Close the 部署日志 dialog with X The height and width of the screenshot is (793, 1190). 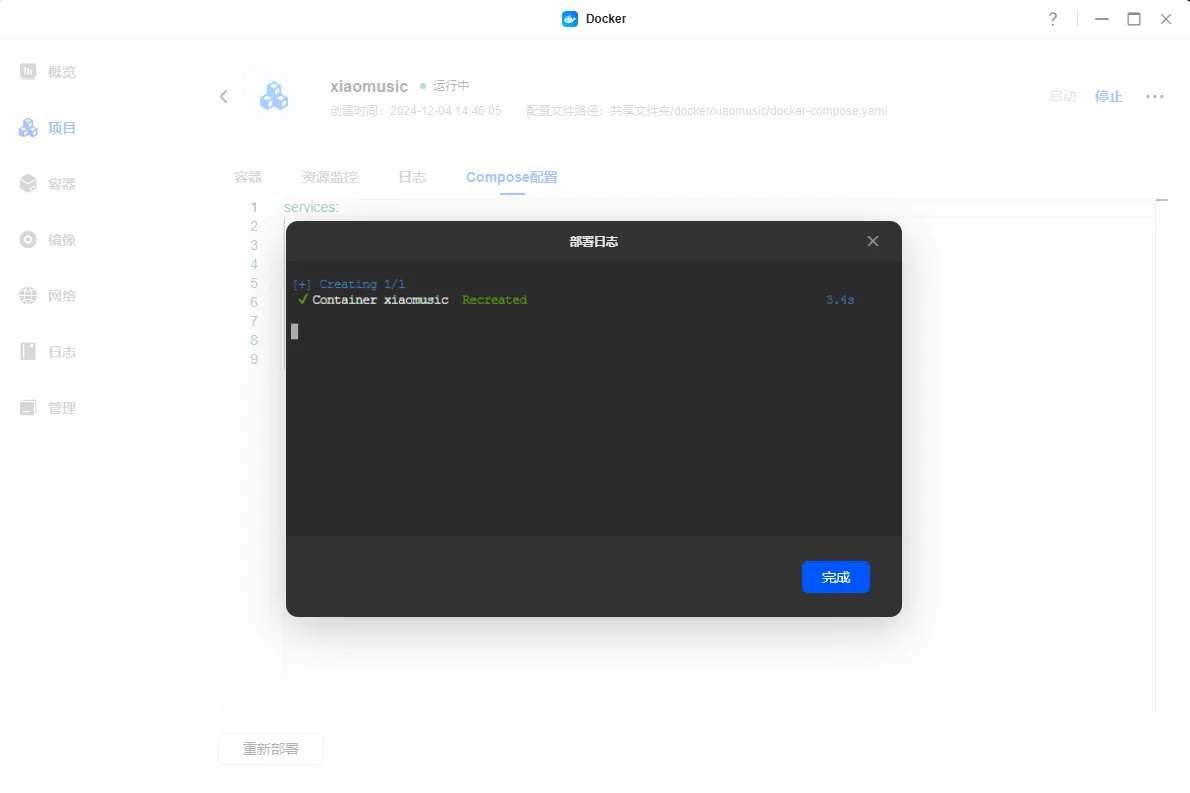coord(873,241)
